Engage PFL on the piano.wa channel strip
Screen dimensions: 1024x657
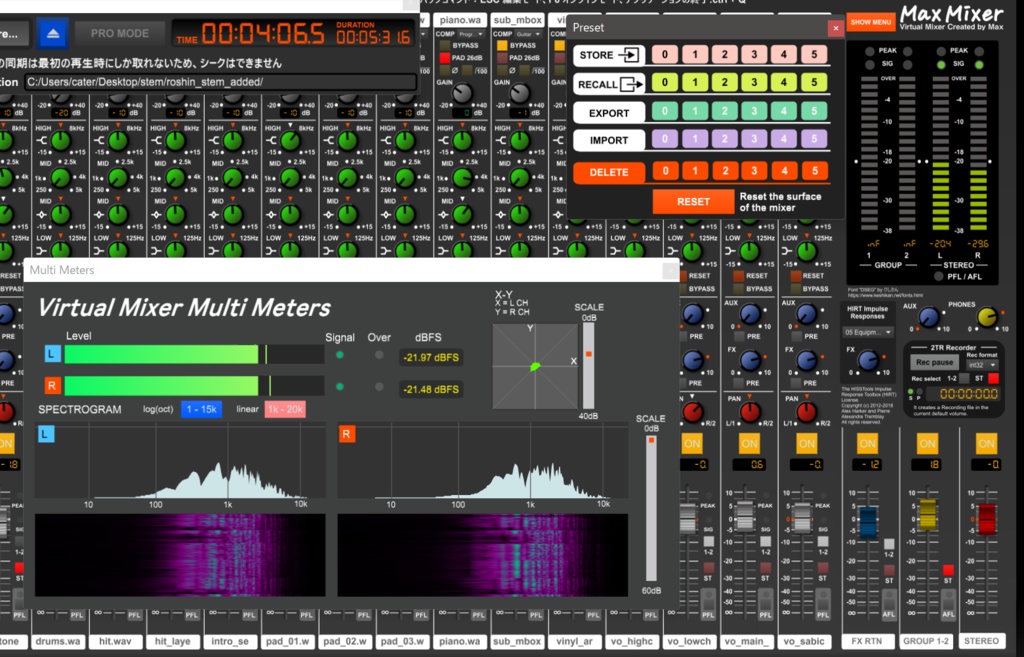click(x=478, y=616)
